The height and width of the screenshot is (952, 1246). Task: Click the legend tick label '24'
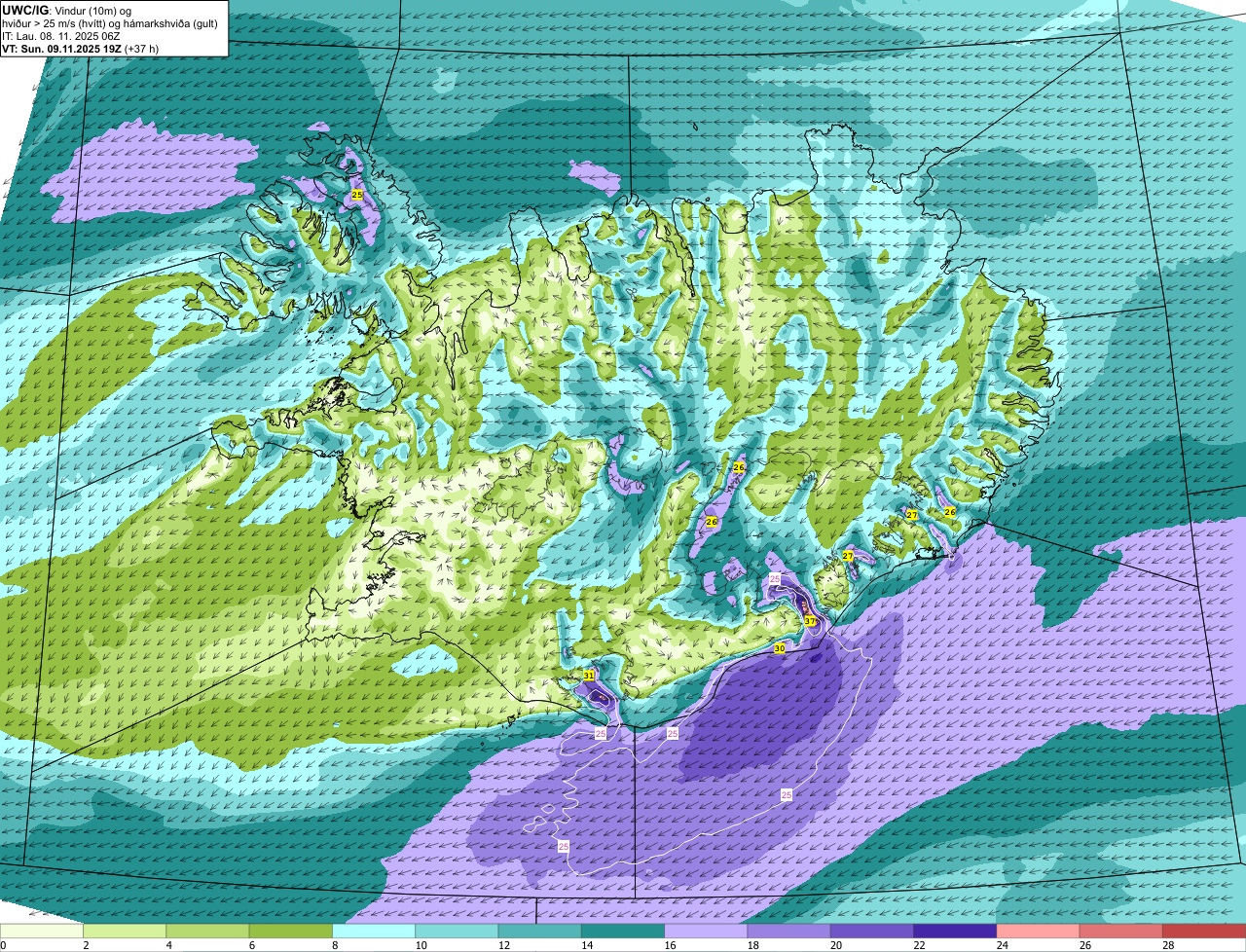click(1002, 944)
